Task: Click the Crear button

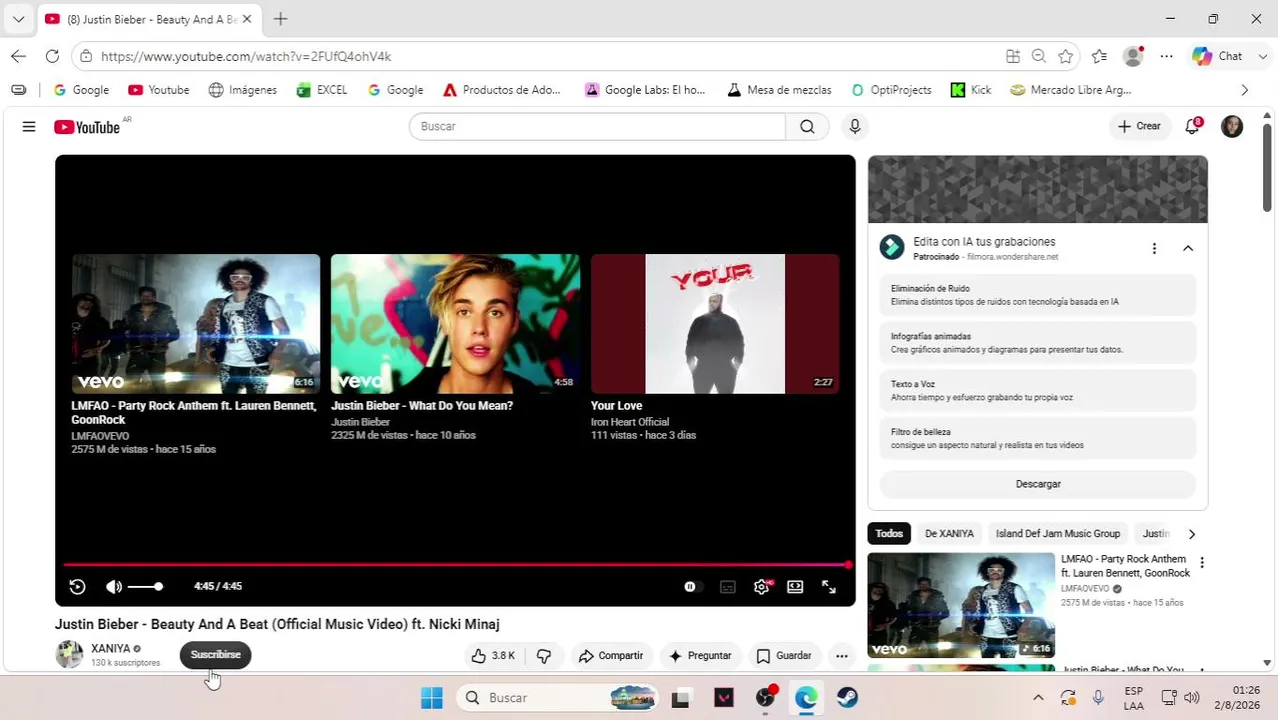Action: click(x=1139, y=127)
